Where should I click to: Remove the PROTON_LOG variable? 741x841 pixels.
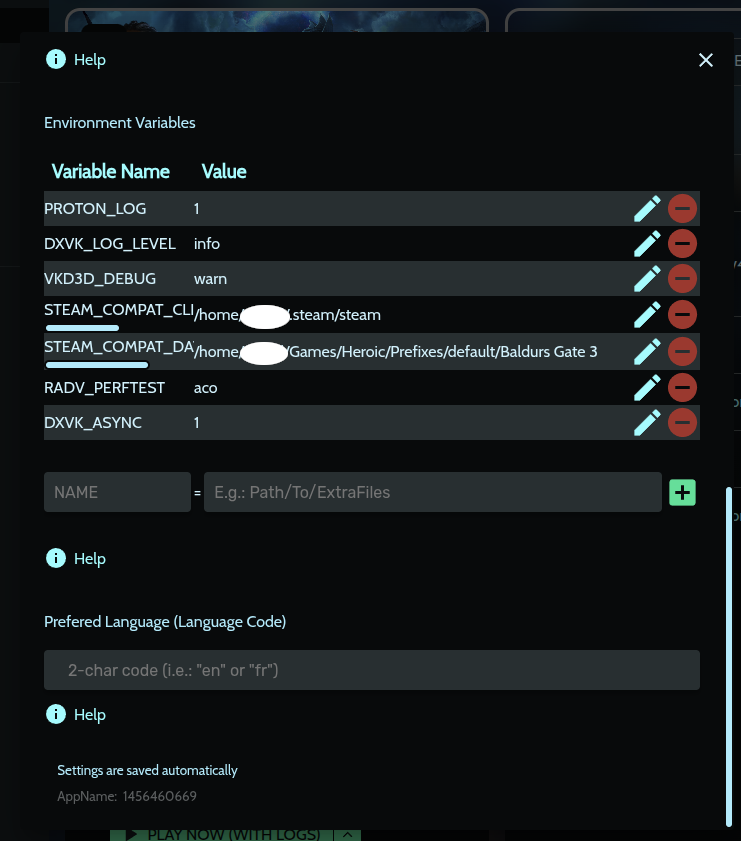click(x=682, y=208)
